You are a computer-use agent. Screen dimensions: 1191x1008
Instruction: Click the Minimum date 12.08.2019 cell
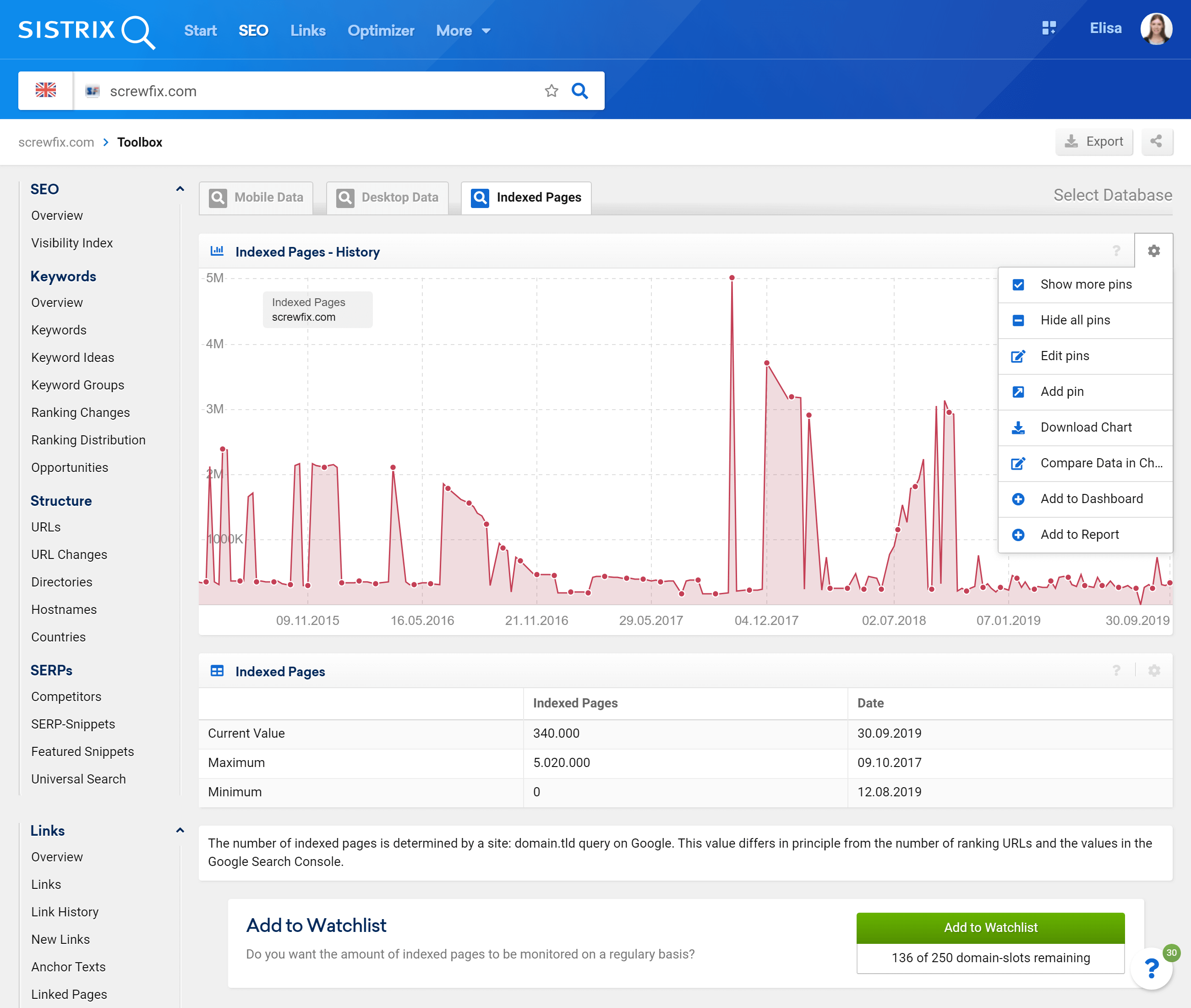(x=1010, y=792)
